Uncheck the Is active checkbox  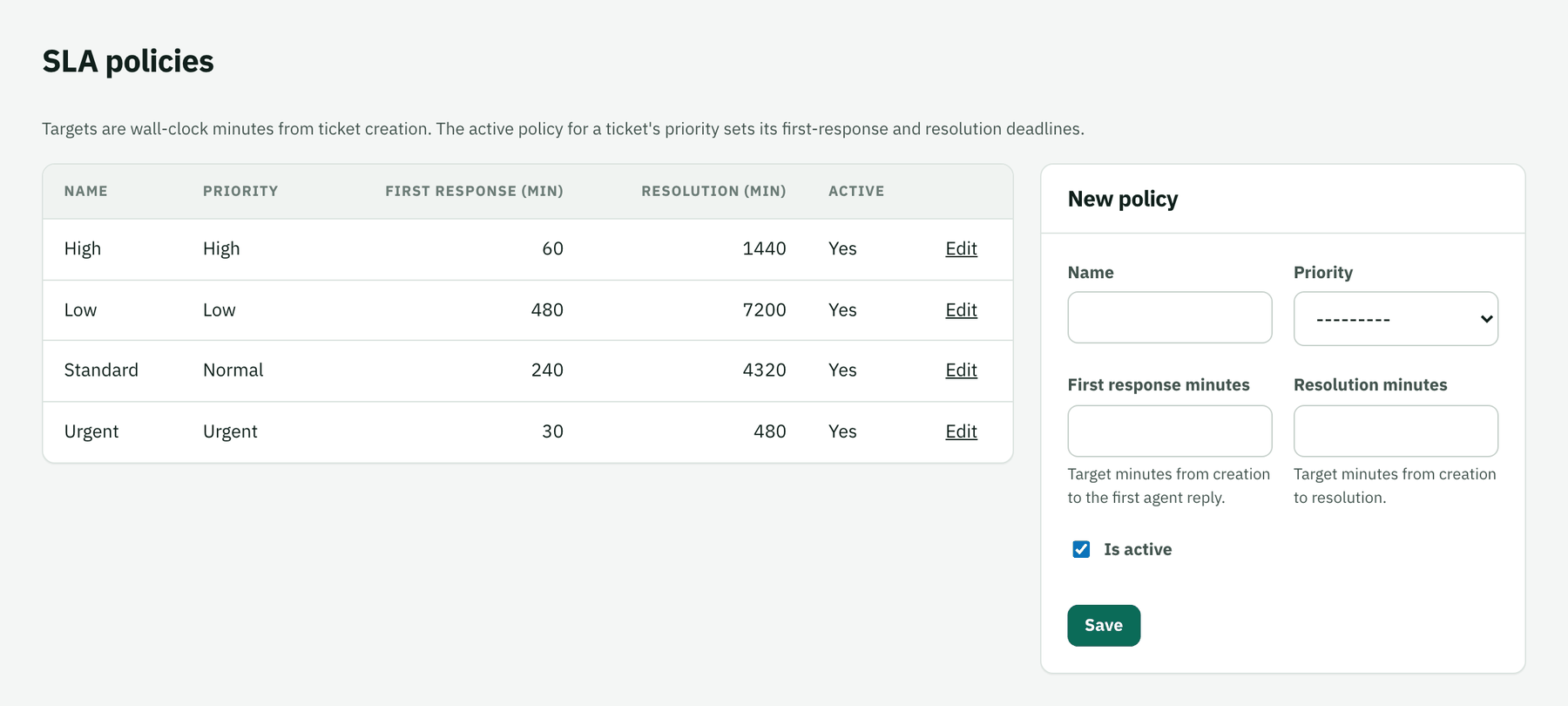tap(1081, 549)
